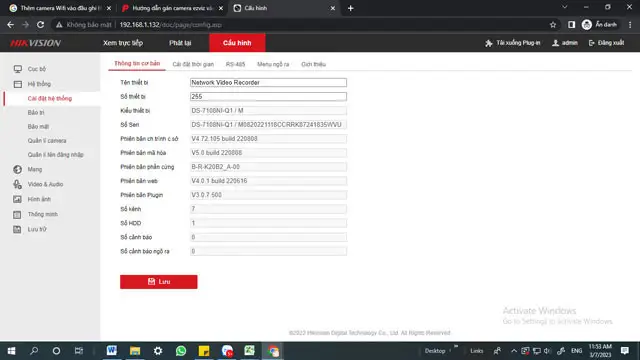This screenshot has width=640, height=360.
Task: Click the Số Seri value field
Action: point(268,124)
